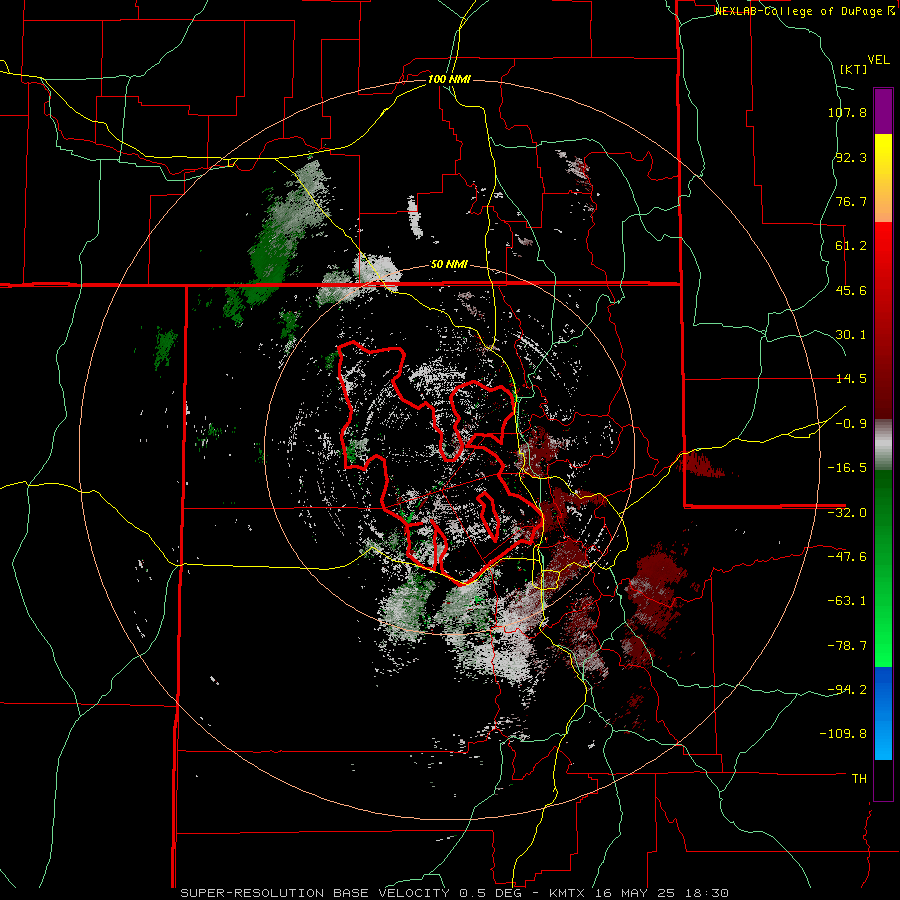Click the -0.9 velocity scale value
The height and width of the screenshot is (900, 900).
851,424
